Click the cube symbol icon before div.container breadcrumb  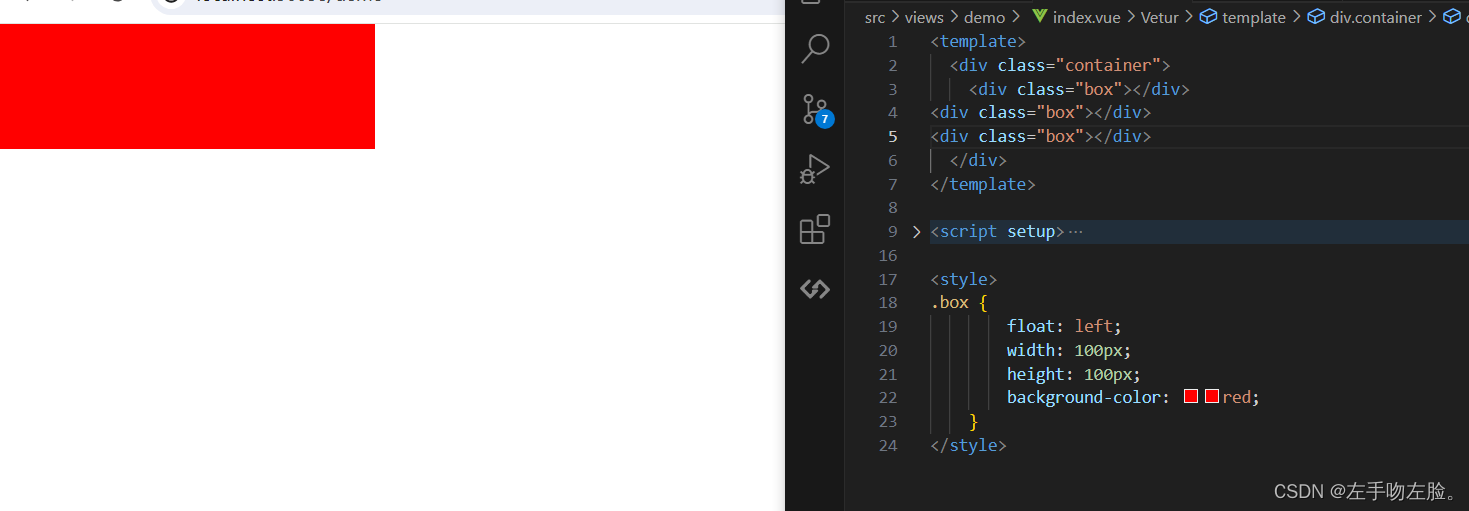point(1316,17)
